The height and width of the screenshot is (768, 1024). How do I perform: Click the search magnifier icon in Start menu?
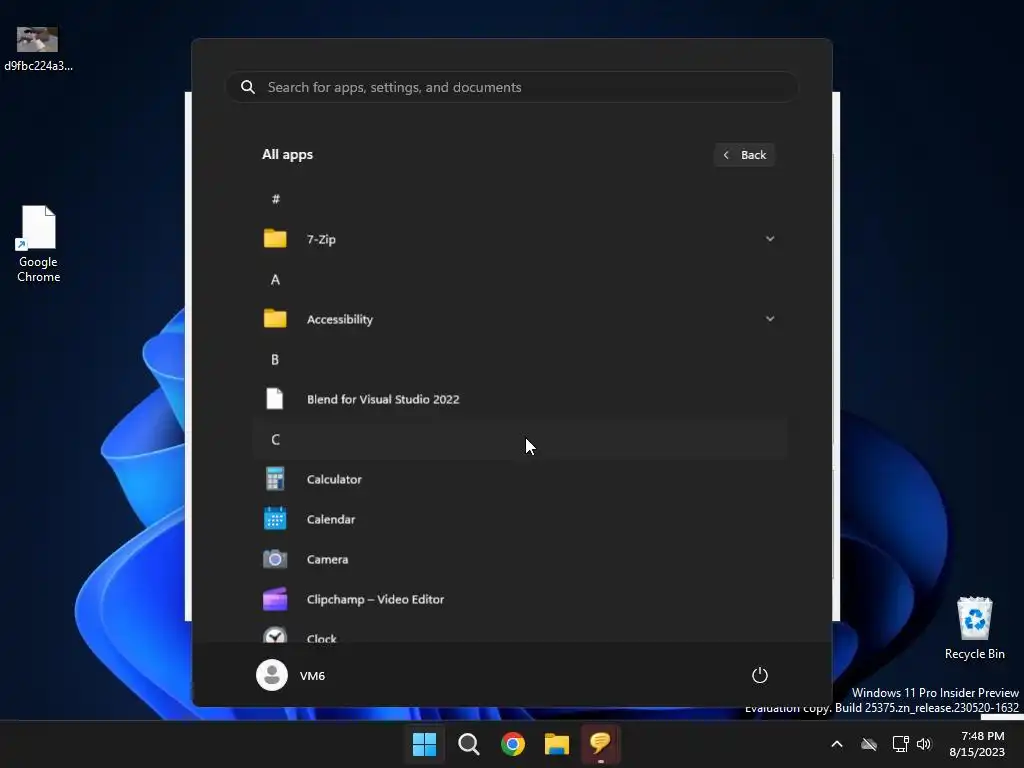[x=248, y=87]
